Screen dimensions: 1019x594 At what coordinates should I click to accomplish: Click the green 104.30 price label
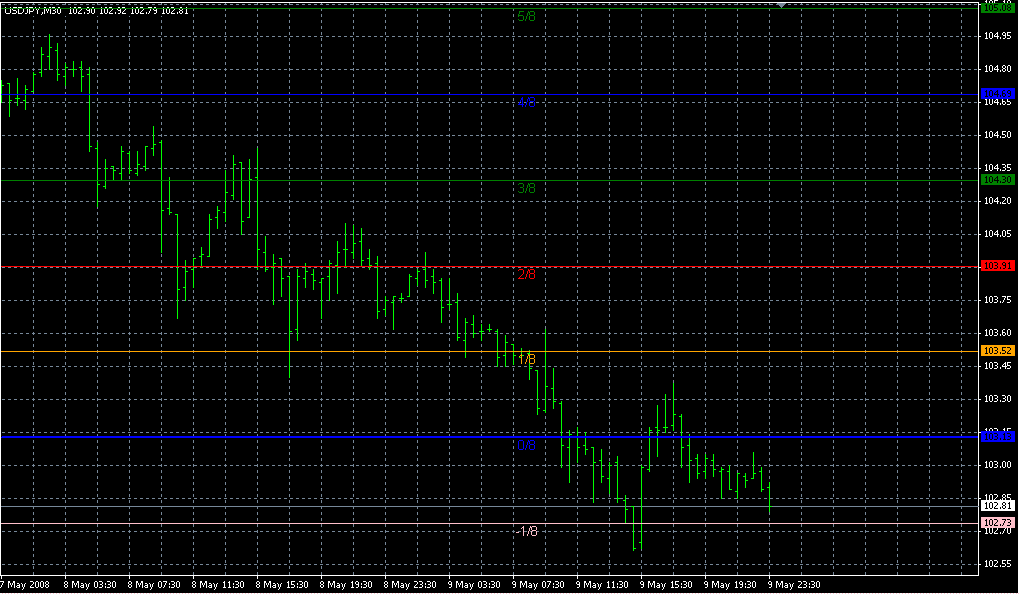pyautogui.click(x=998, y=180)
